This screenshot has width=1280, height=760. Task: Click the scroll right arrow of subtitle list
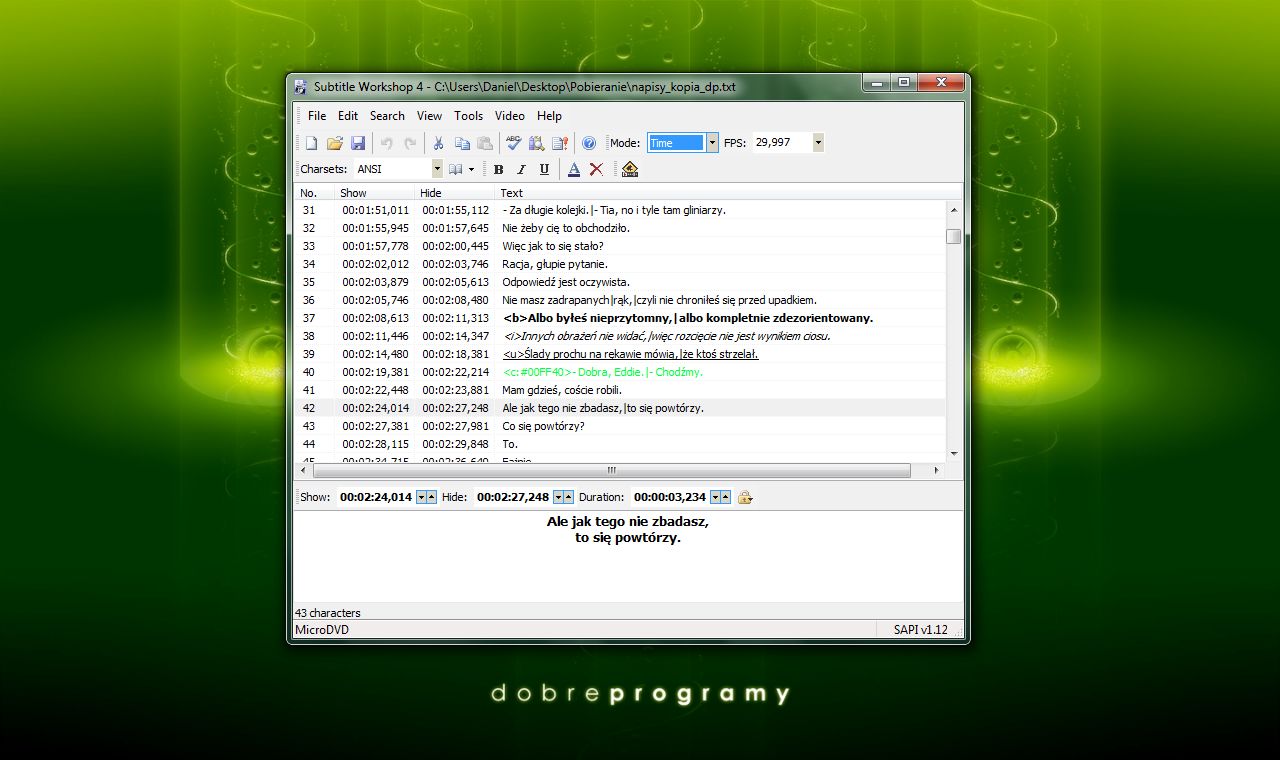tap(936, 470)
